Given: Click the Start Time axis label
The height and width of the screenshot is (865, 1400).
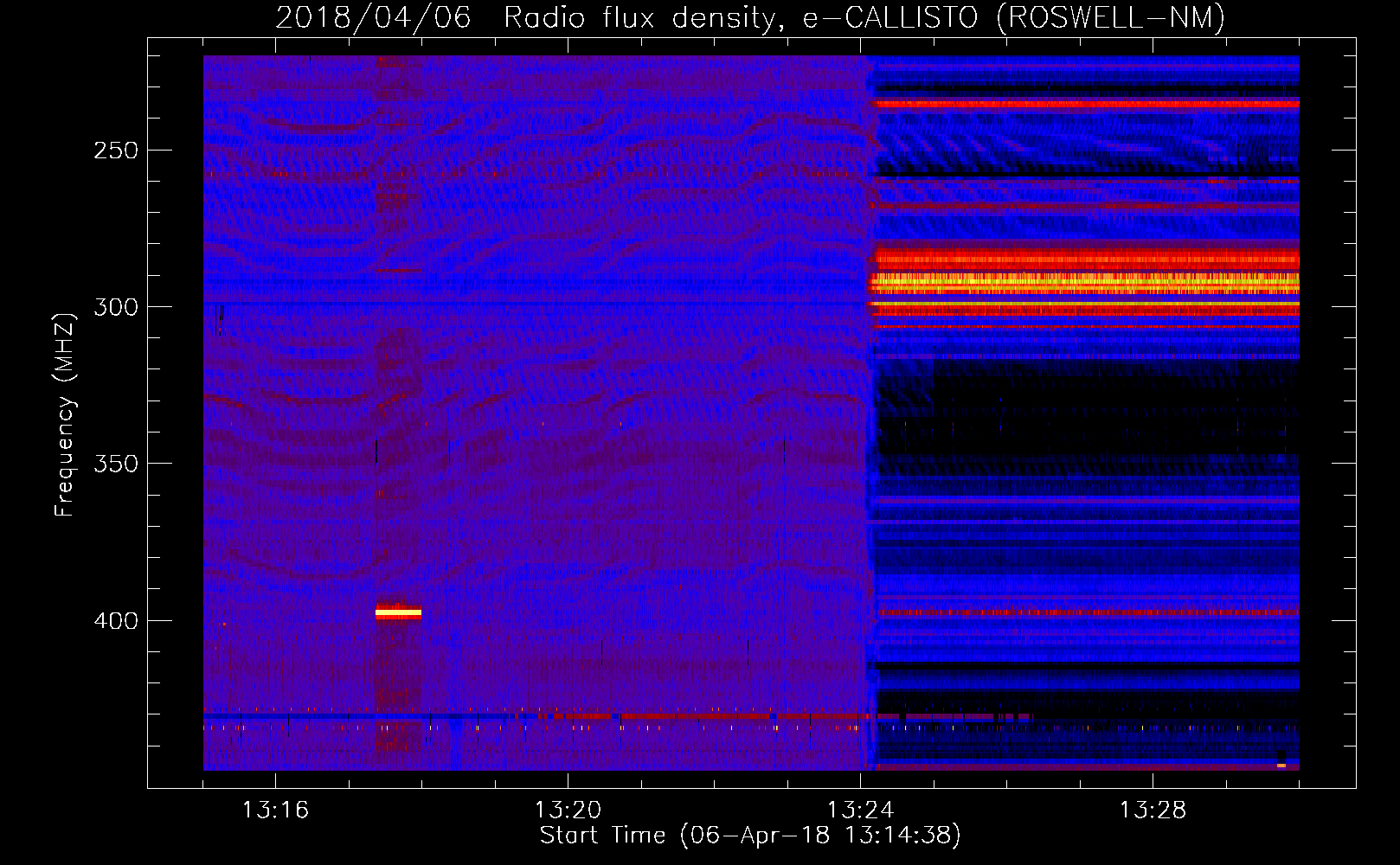Looking at the screenshot, I should [x=750, y=836].
